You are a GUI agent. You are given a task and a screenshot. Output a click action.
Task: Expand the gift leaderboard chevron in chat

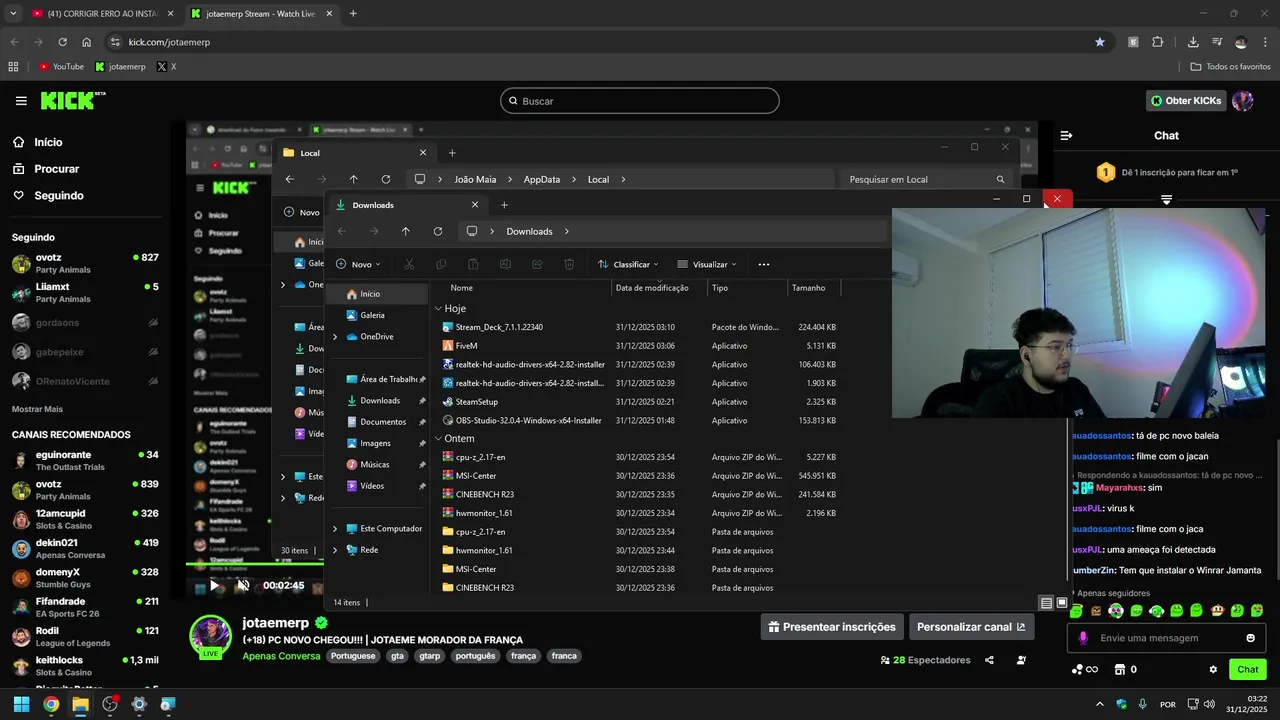pos(1166,201)
